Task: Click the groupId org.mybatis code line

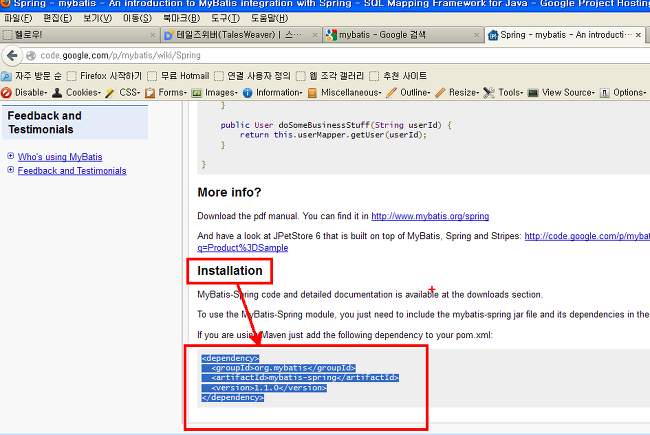Action: click(279, 368)
